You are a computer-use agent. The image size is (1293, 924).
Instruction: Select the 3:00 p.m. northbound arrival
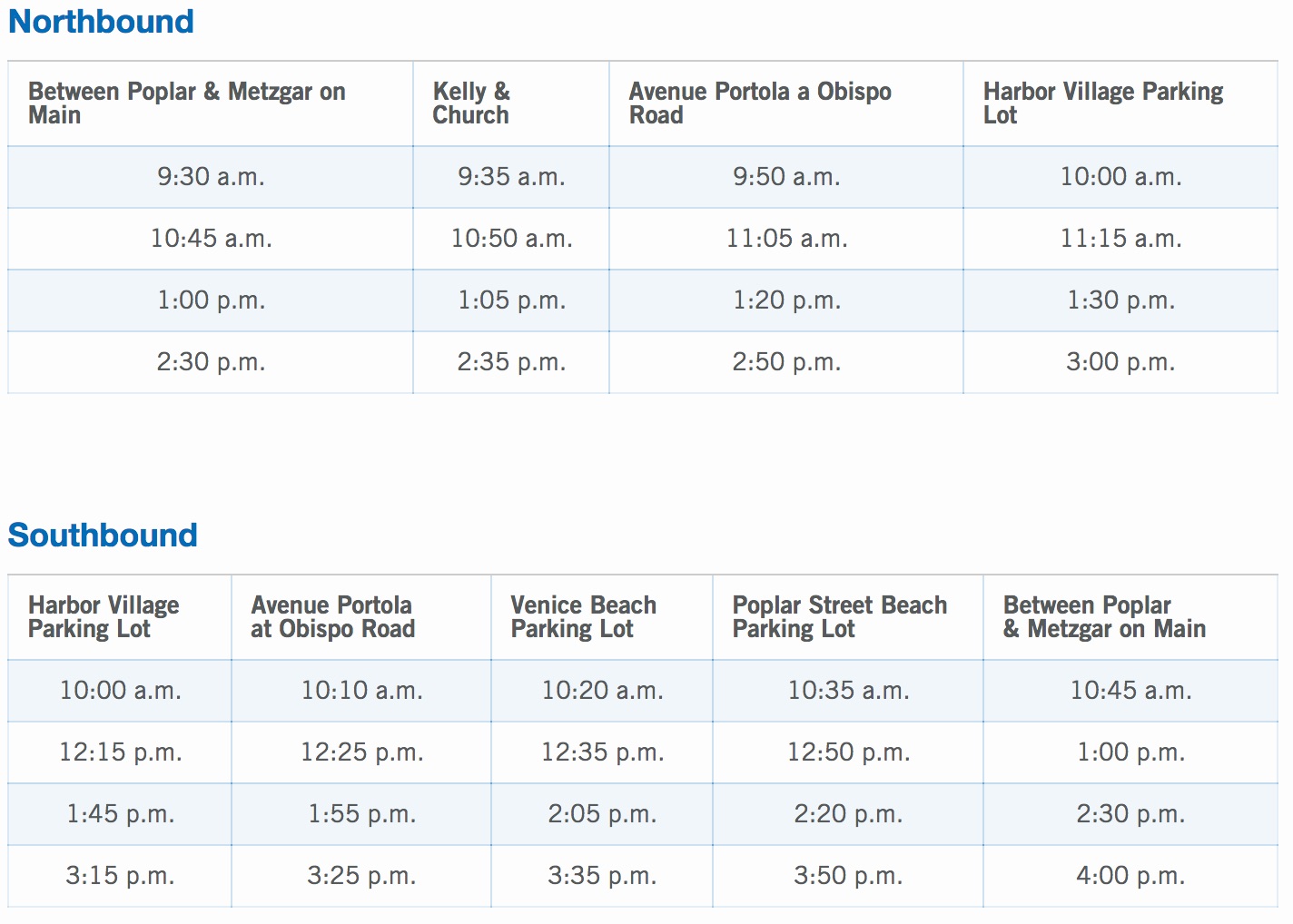[1121, 362]
